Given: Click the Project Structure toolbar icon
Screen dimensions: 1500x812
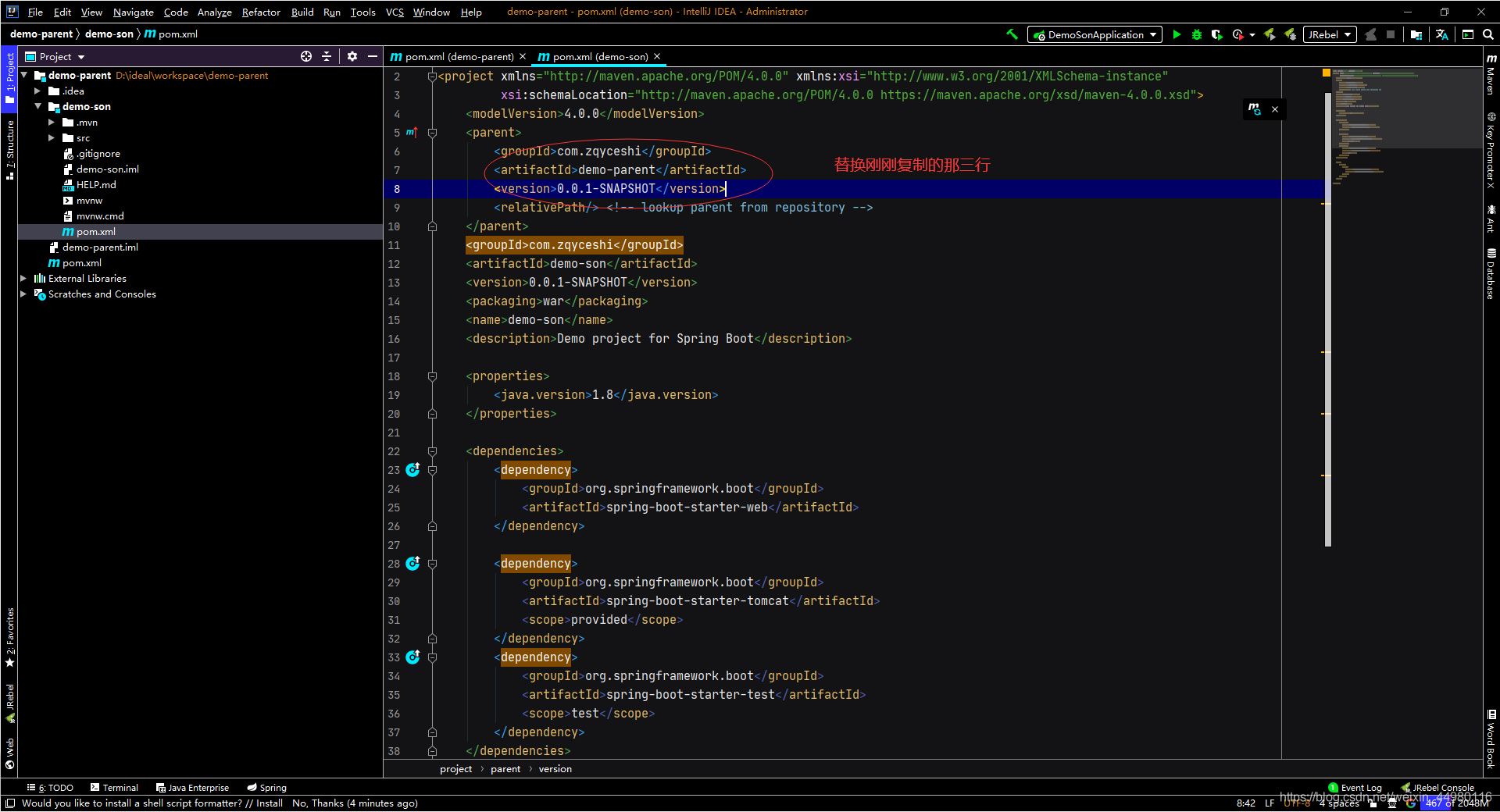Looking at the screenshot, I should (1416, 34).
